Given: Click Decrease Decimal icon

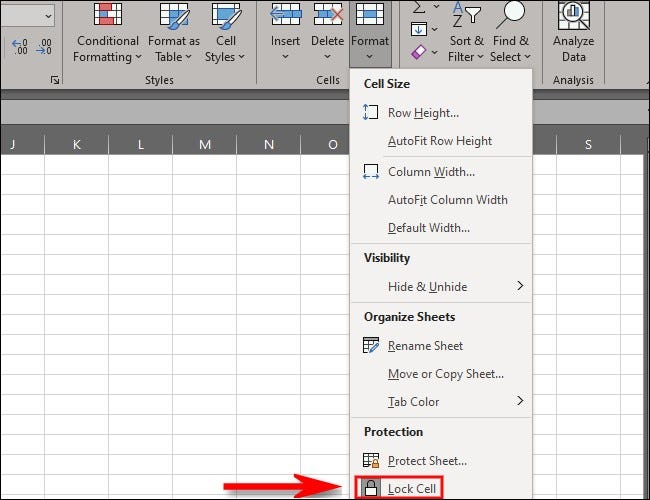Looking at the screenshot, I should [44, 46].
